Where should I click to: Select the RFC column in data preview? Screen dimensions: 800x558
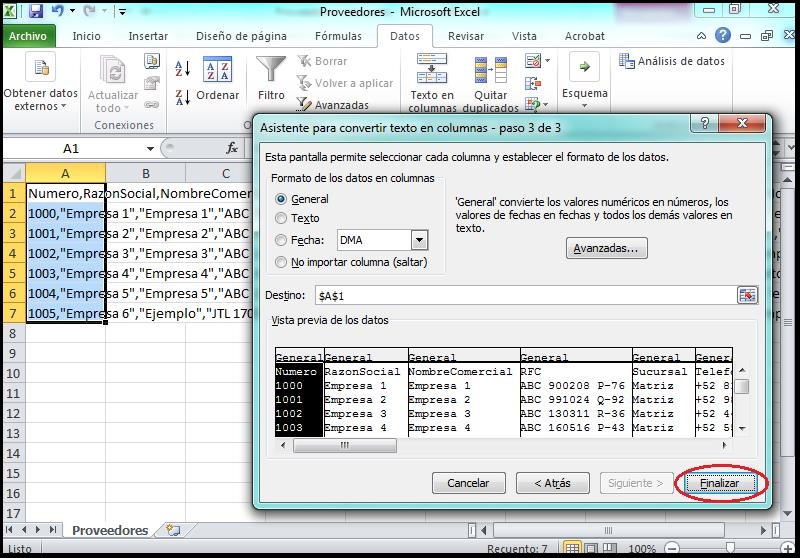(x=576, y=393)
